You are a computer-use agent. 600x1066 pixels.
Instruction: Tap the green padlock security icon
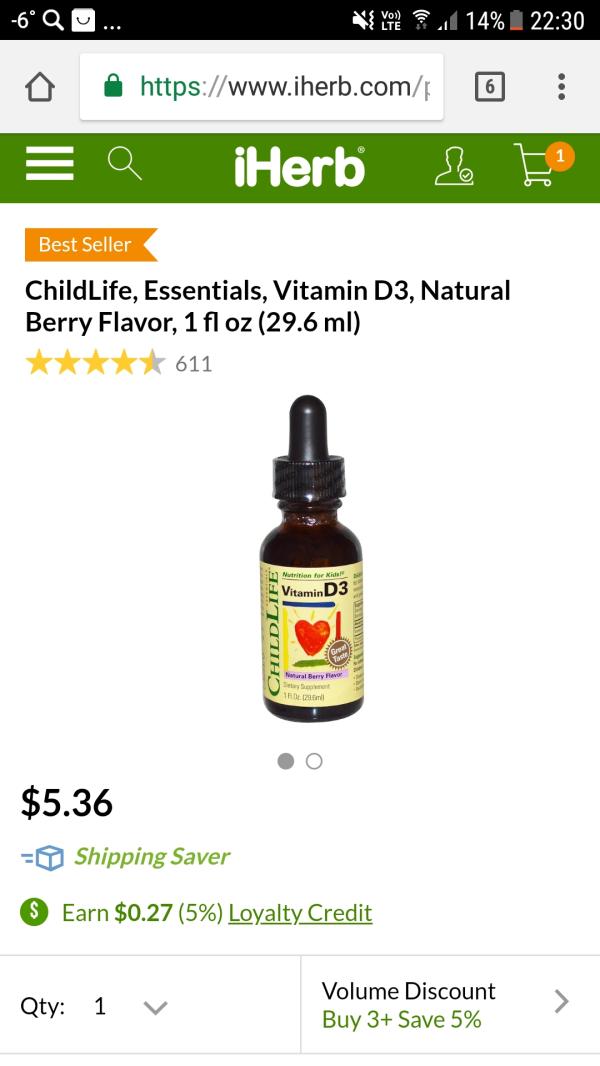113,86
